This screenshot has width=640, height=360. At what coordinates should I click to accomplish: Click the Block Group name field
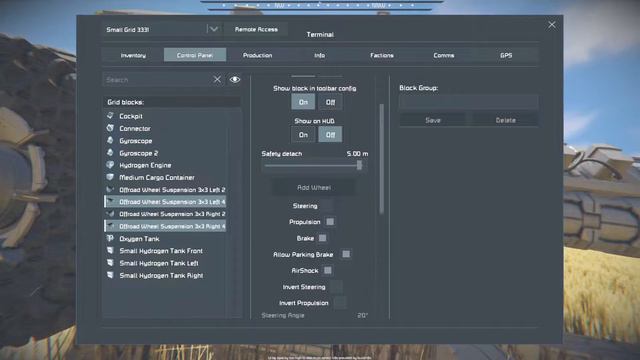pyautogui.click(x=469, y=102)
